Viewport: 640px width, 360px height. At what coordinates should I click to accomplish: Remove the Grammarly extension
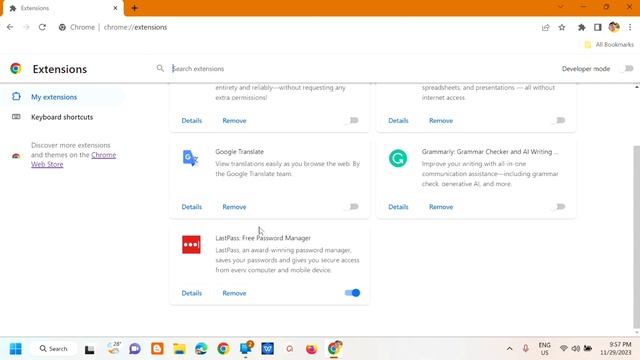coord(441,207)
